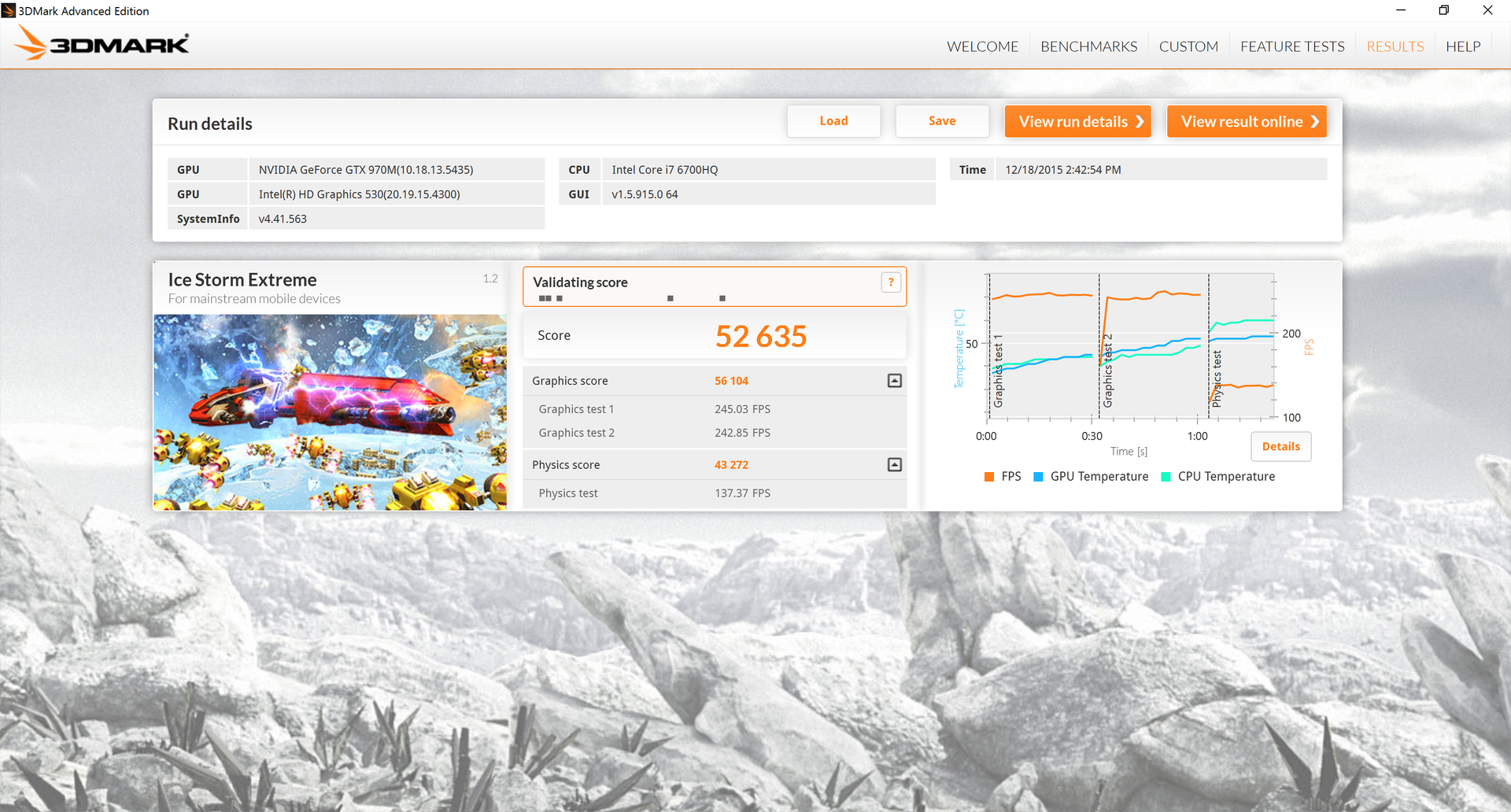Restore down the 3DMark window

[1444, 10]
